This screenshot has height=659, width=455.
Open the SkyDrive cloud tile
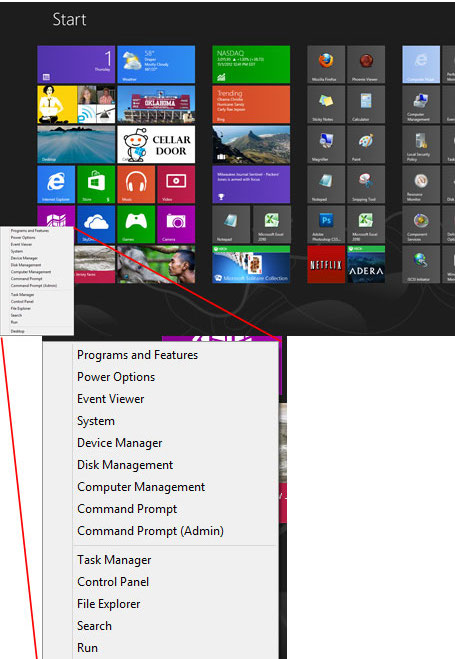96,224
